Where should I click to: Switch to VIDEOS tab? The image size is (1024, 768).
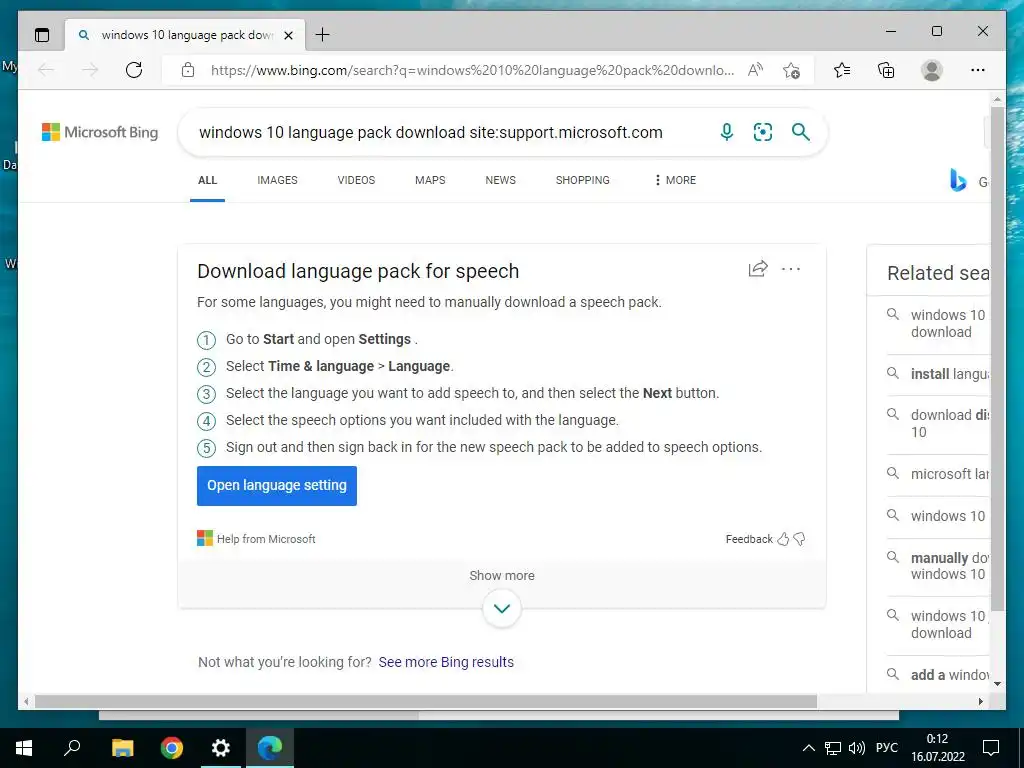tap(356, 180)
